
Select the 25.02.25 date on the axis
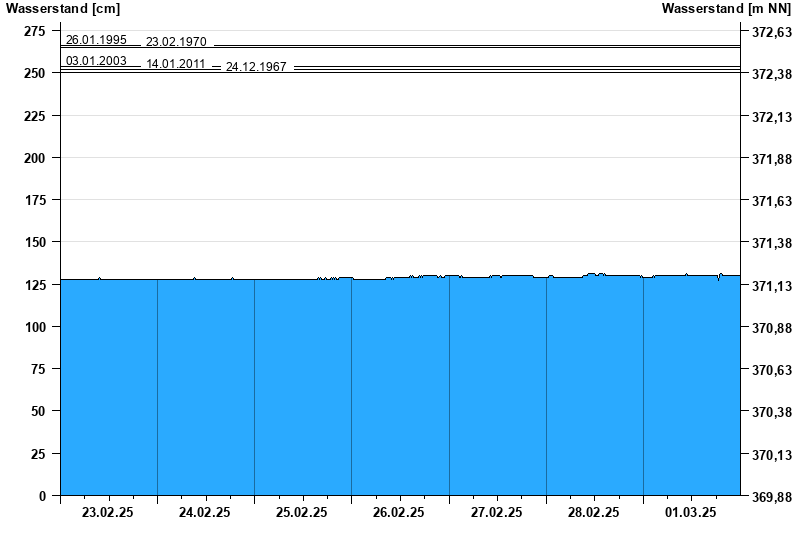pyautogui.click(x=302, y=512)
